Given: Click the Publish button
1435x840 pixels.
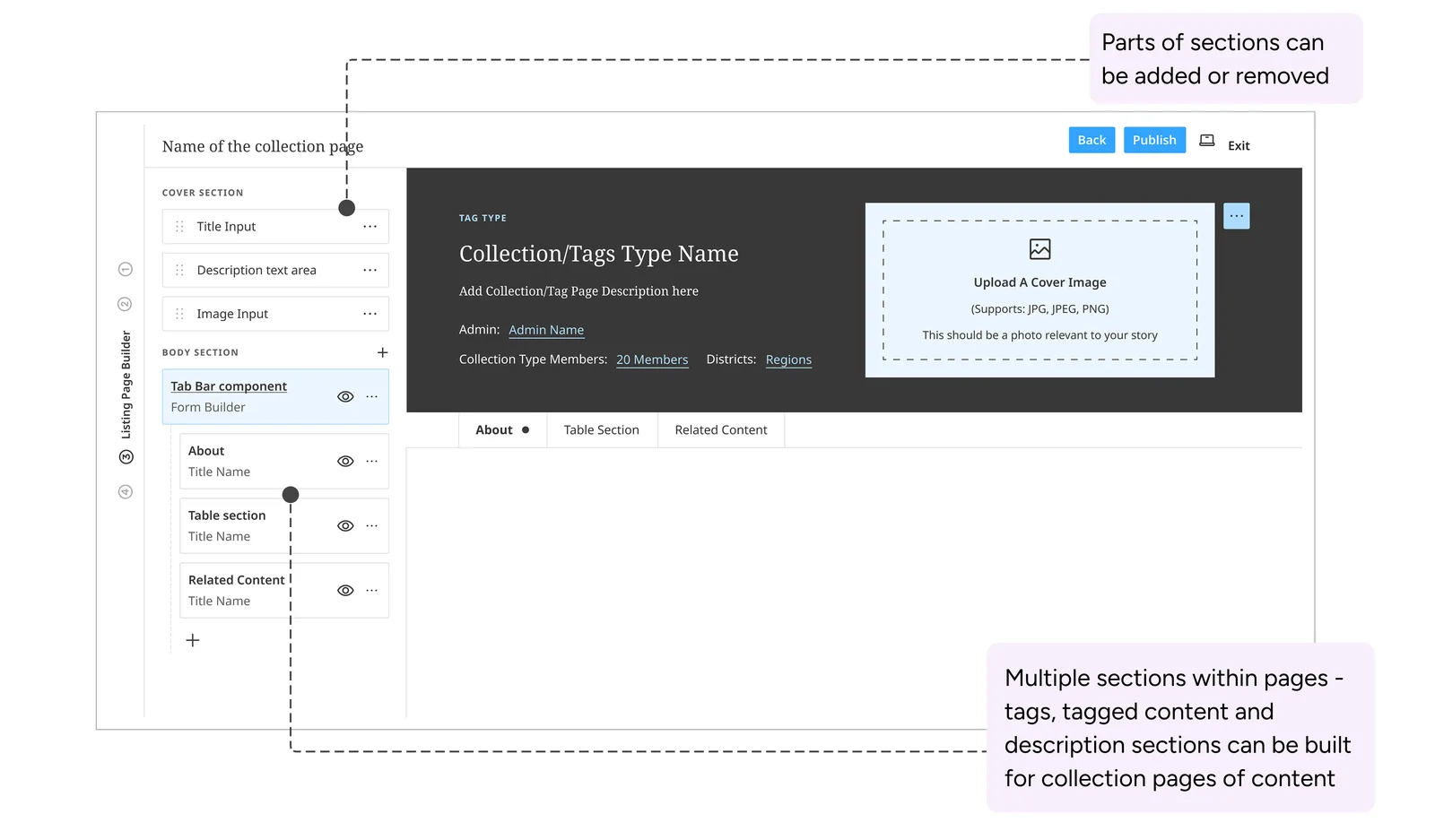Looking at the screenshot, I should 1154,140.
